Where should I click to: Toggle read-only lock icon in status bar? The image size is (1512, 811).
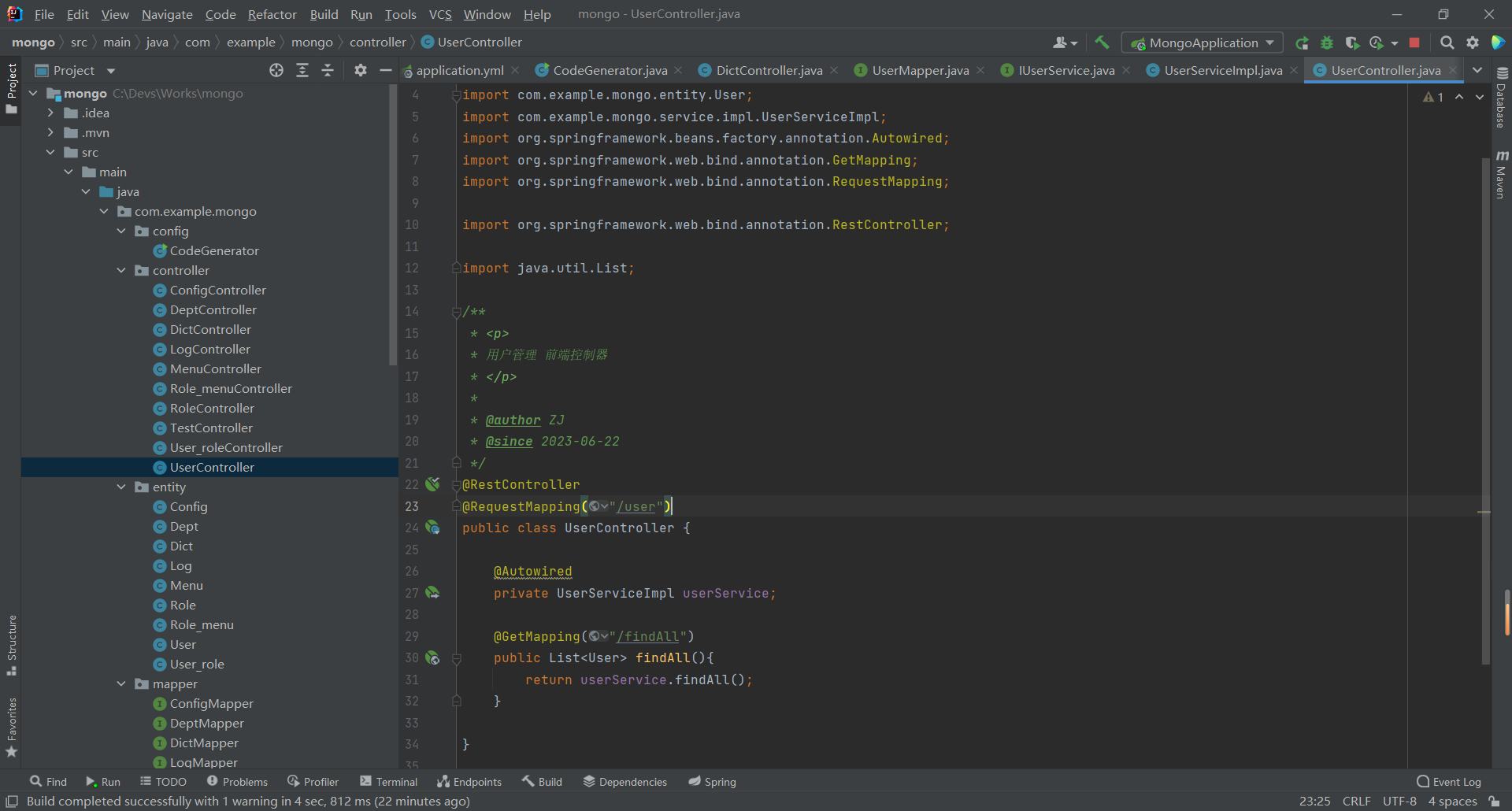click(x=1494, y=802)
